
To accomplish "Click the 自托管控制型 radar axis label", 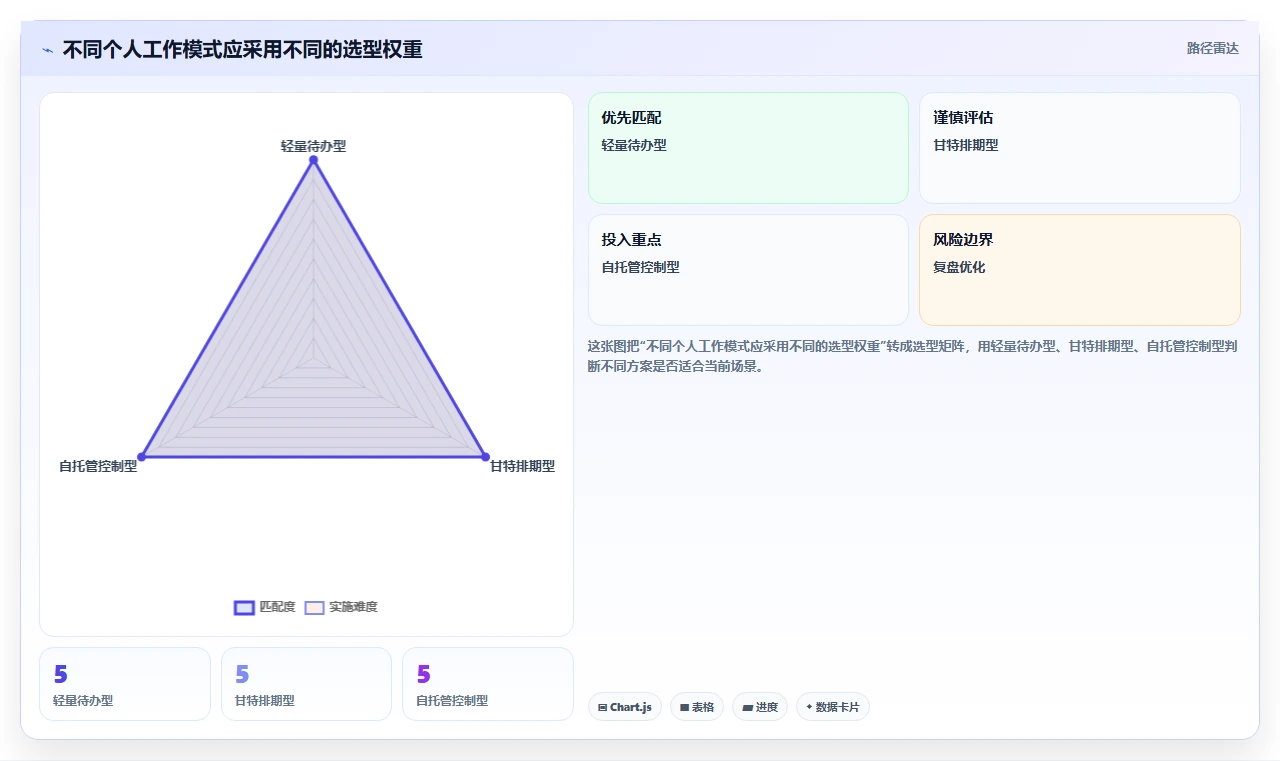I will pos(98,466).
